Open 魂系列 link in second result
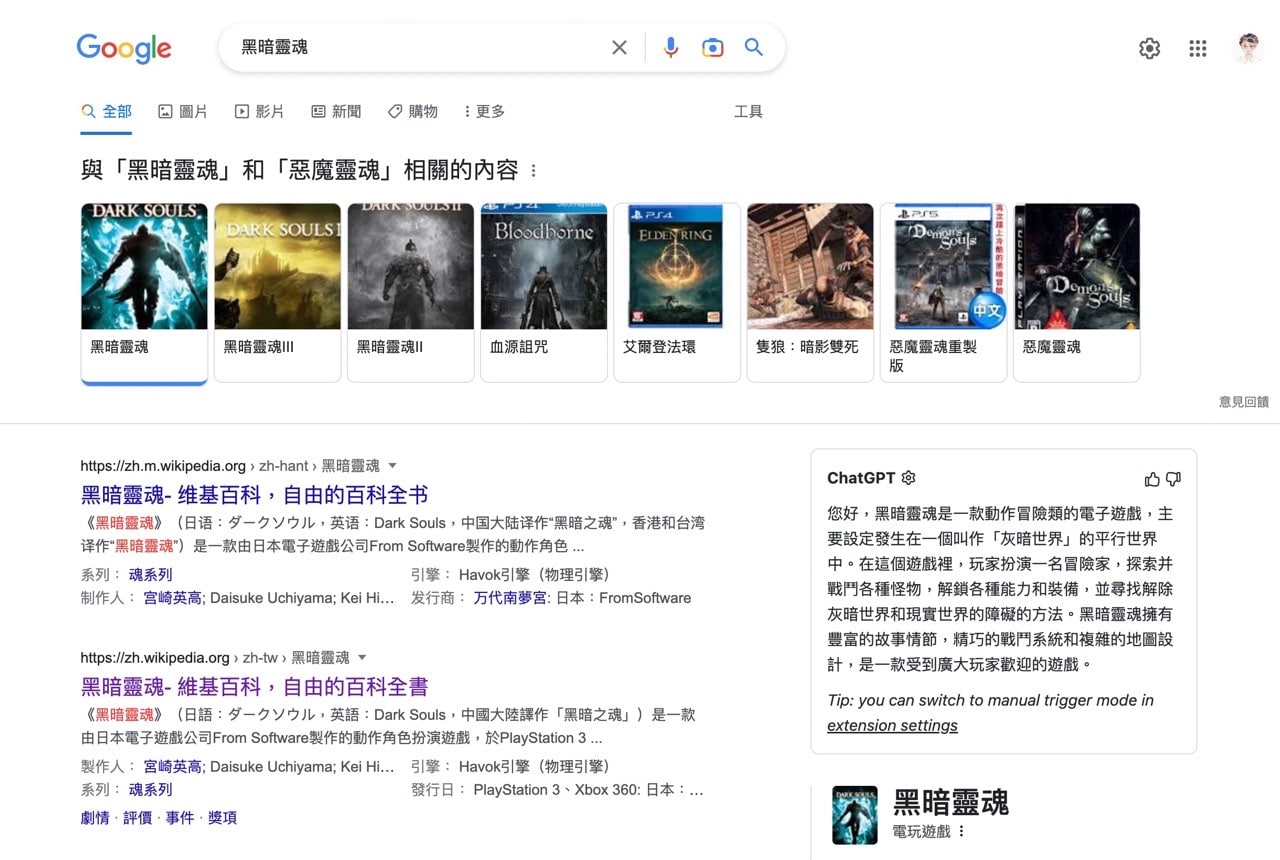The image size is (1280, 860). (151, 790)
